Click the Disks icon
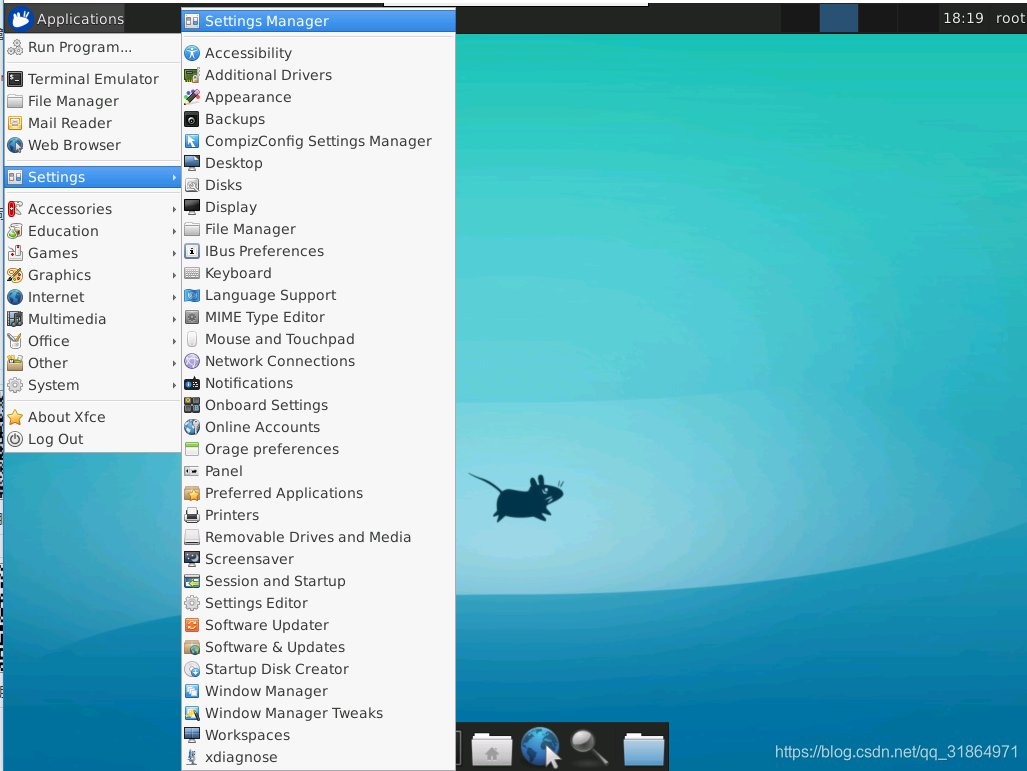This screenshot has width=1027, height=771. coord(192,185)
